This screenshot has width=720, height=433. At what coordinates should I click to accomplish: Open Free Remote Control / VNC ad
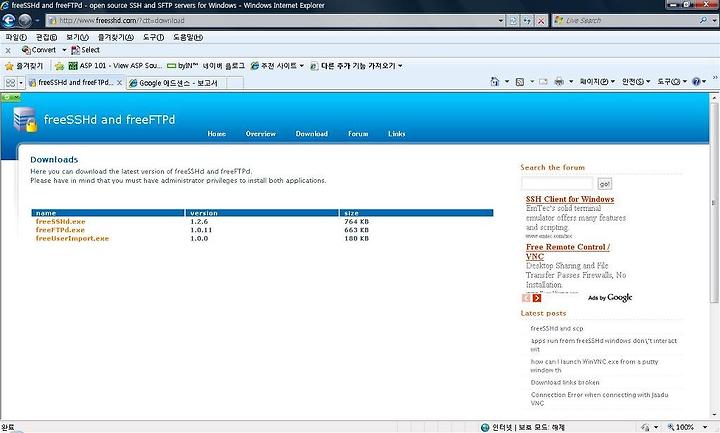[x=568, y=252]
